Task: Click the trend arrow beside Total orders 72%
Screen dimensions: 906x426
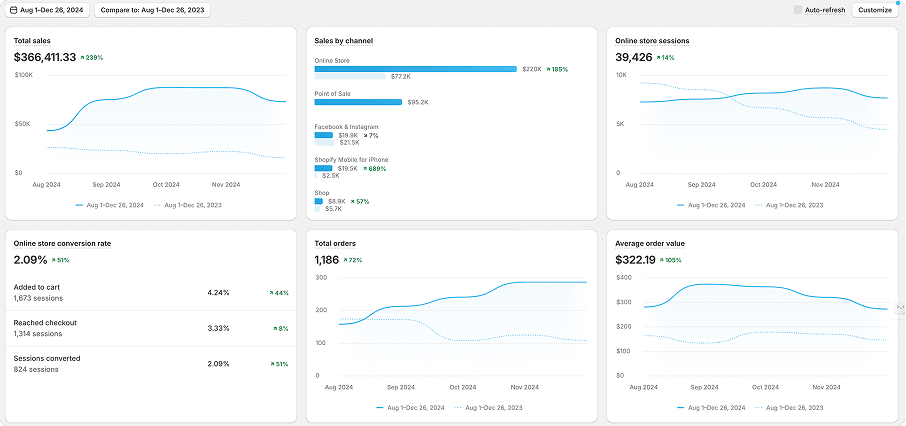Action: click(x=346, y=260)
